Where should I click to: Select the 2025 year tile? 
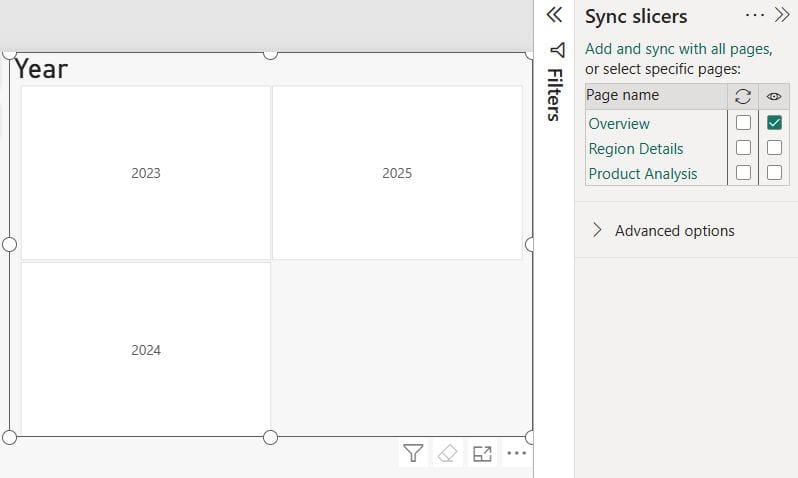click(x=397, y=173)
